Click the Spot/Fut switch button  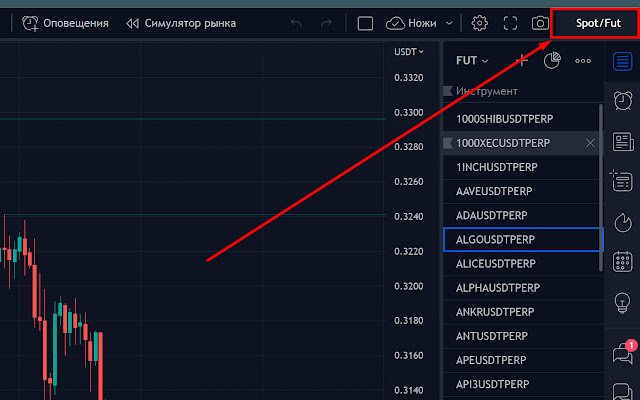click(x=598, y=23)
